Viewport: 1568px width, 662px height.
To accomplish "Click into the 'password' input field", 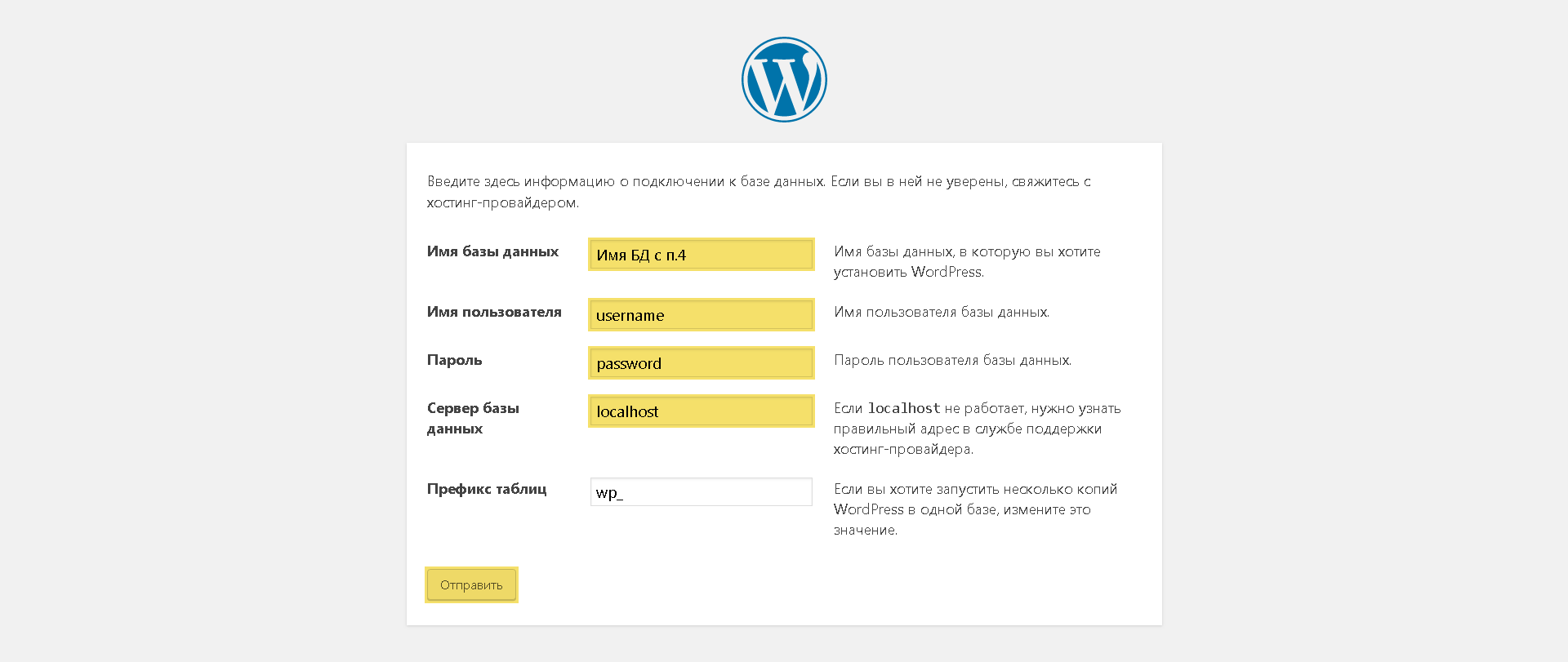I will tap(702, 362).
